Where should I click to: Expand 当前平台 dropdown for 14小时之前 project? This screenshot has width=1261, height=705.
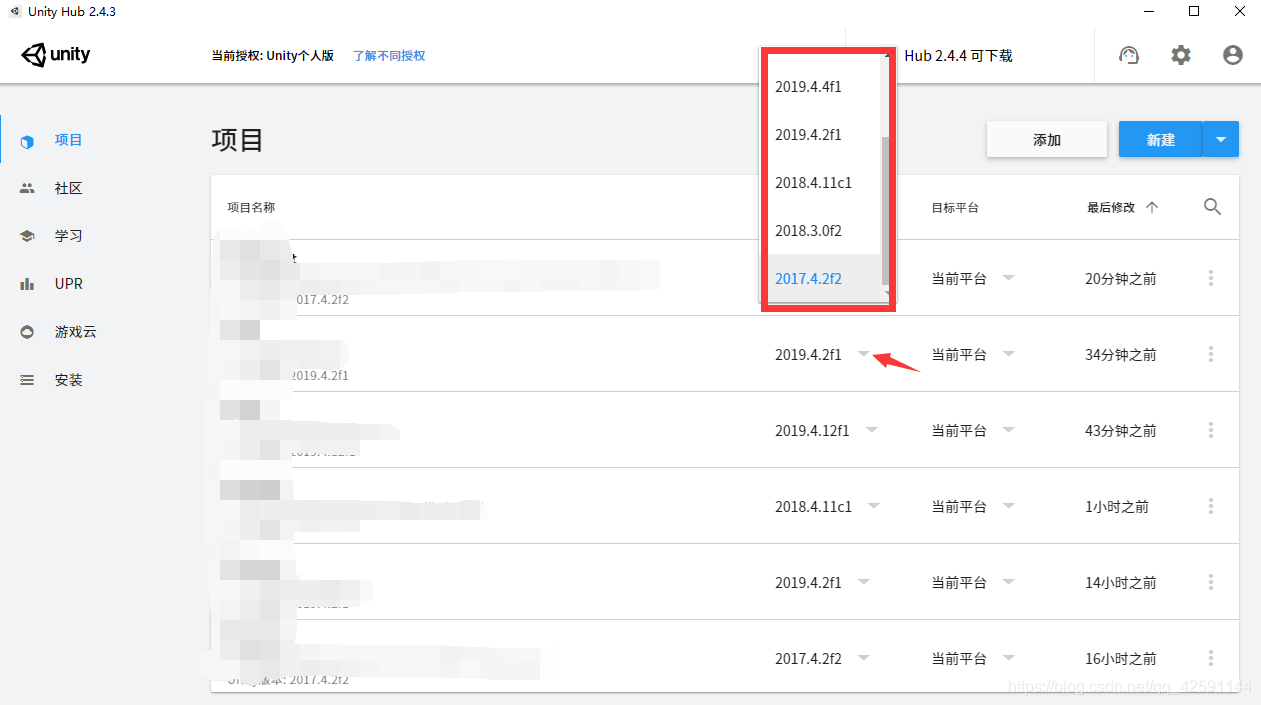[1008, 582]
